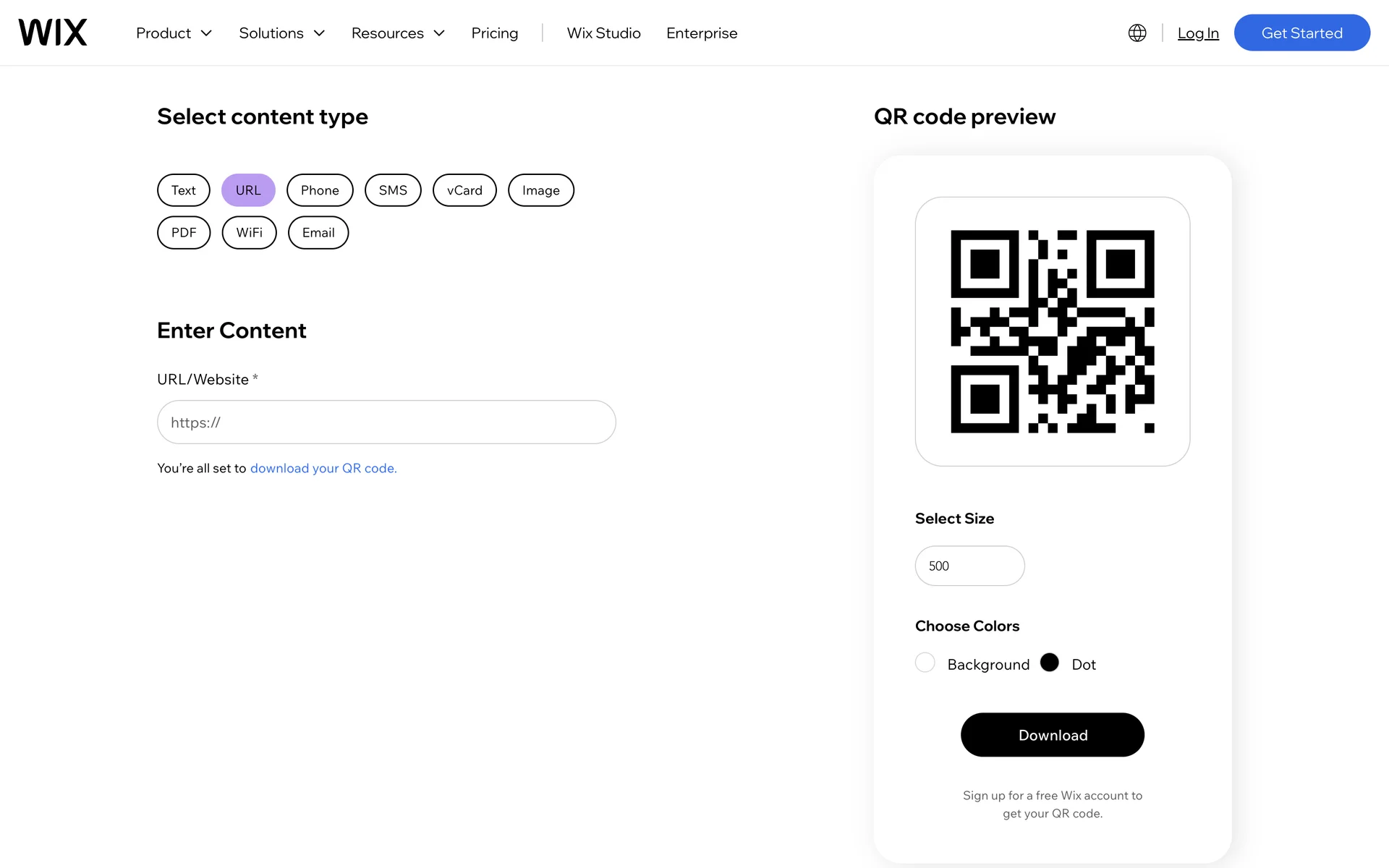Viewport: 1389px width, 868px height.
Task: Go to Wix Studio
Action: pyautogui.click(x=604, y=33)
